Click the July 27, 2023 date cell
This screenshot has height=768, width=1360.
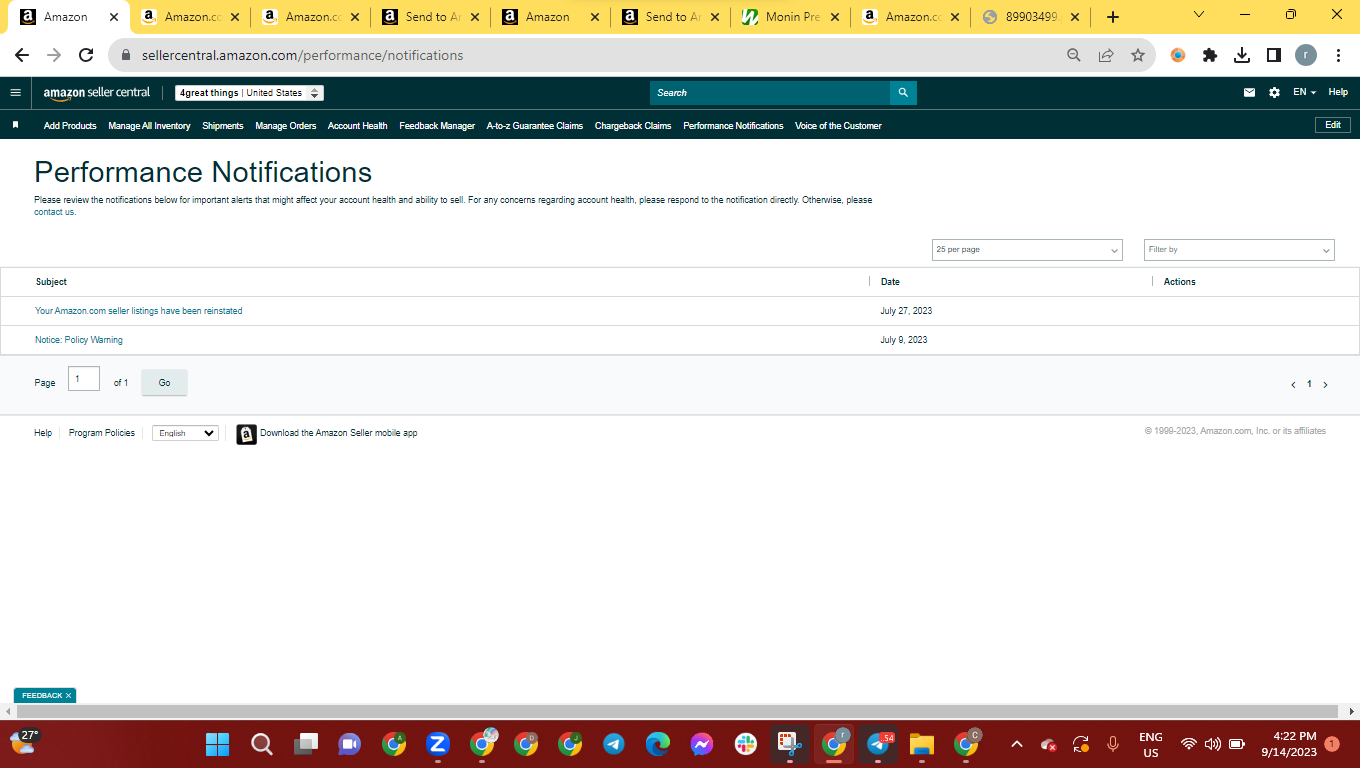click(x=906, y=311)
